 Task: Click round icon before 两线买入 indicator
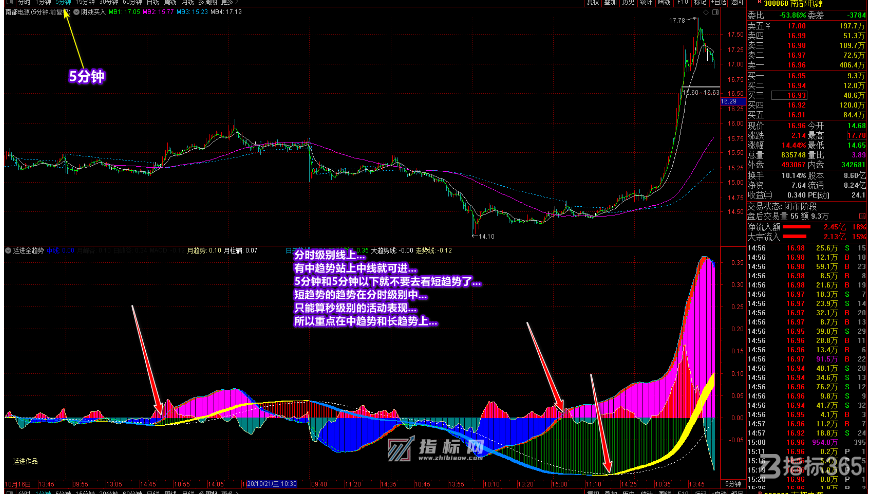[76, 12]
